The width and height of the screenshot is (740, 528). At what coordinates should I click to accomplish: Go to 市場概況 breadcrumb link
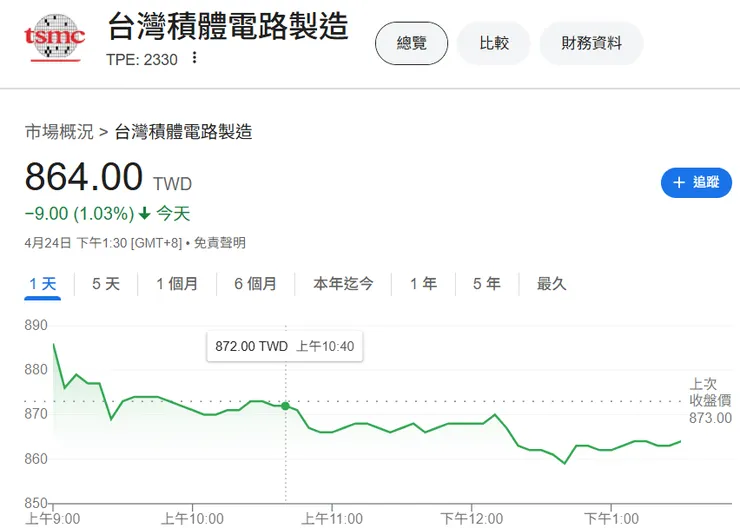pos(59,132)
